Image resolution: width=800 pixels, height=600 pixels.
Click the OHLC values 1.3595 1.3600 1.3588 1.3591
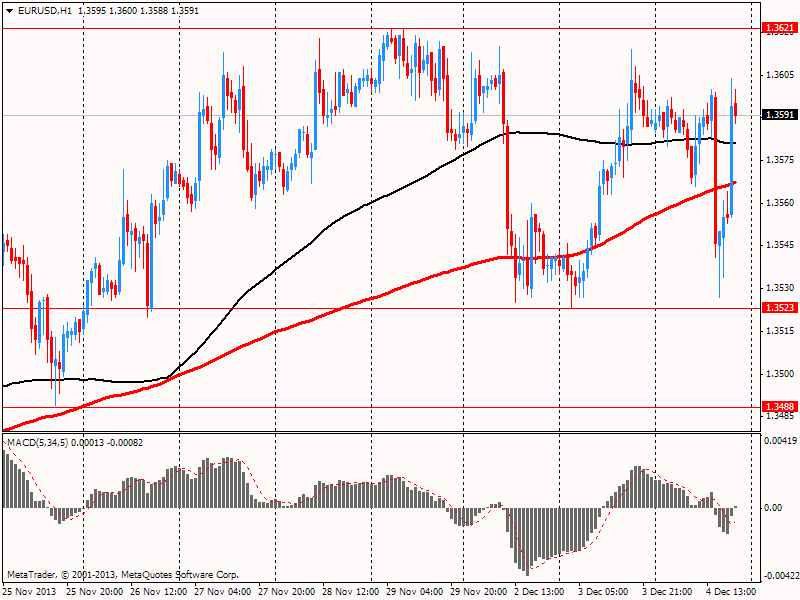pos(139,11)
